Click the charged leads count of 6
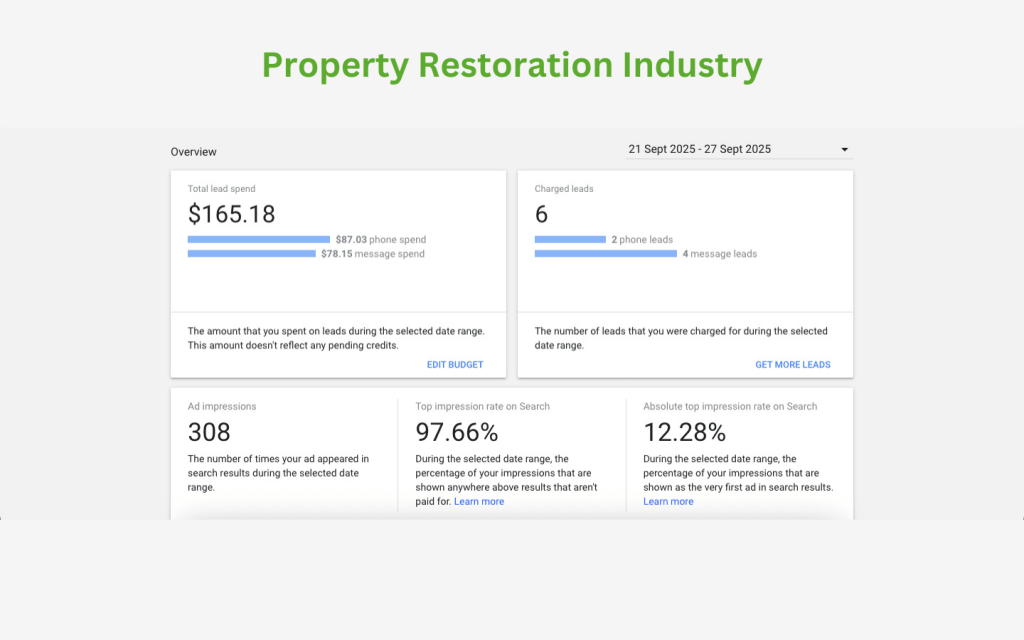This screenshot has width=1024, height=640. [x=541, y=214]
